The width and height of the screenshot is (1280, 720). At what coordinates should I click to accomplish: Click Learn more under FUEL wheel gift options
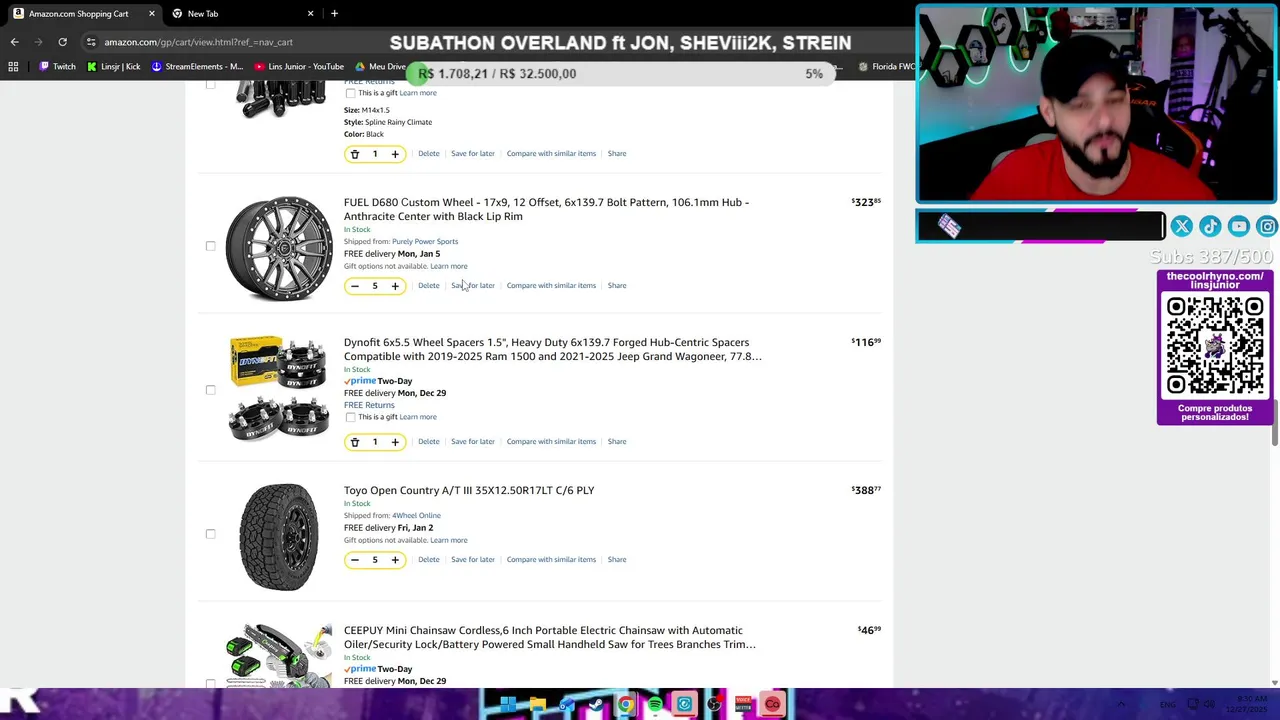[x=449, y=266]
